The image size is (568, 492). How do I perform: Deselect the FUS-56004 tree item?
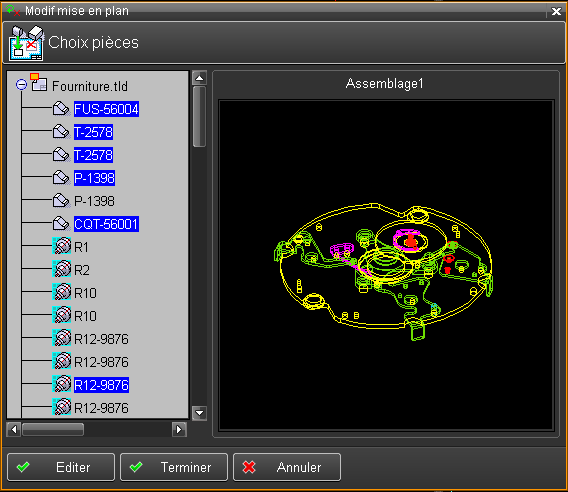(106, 109)
